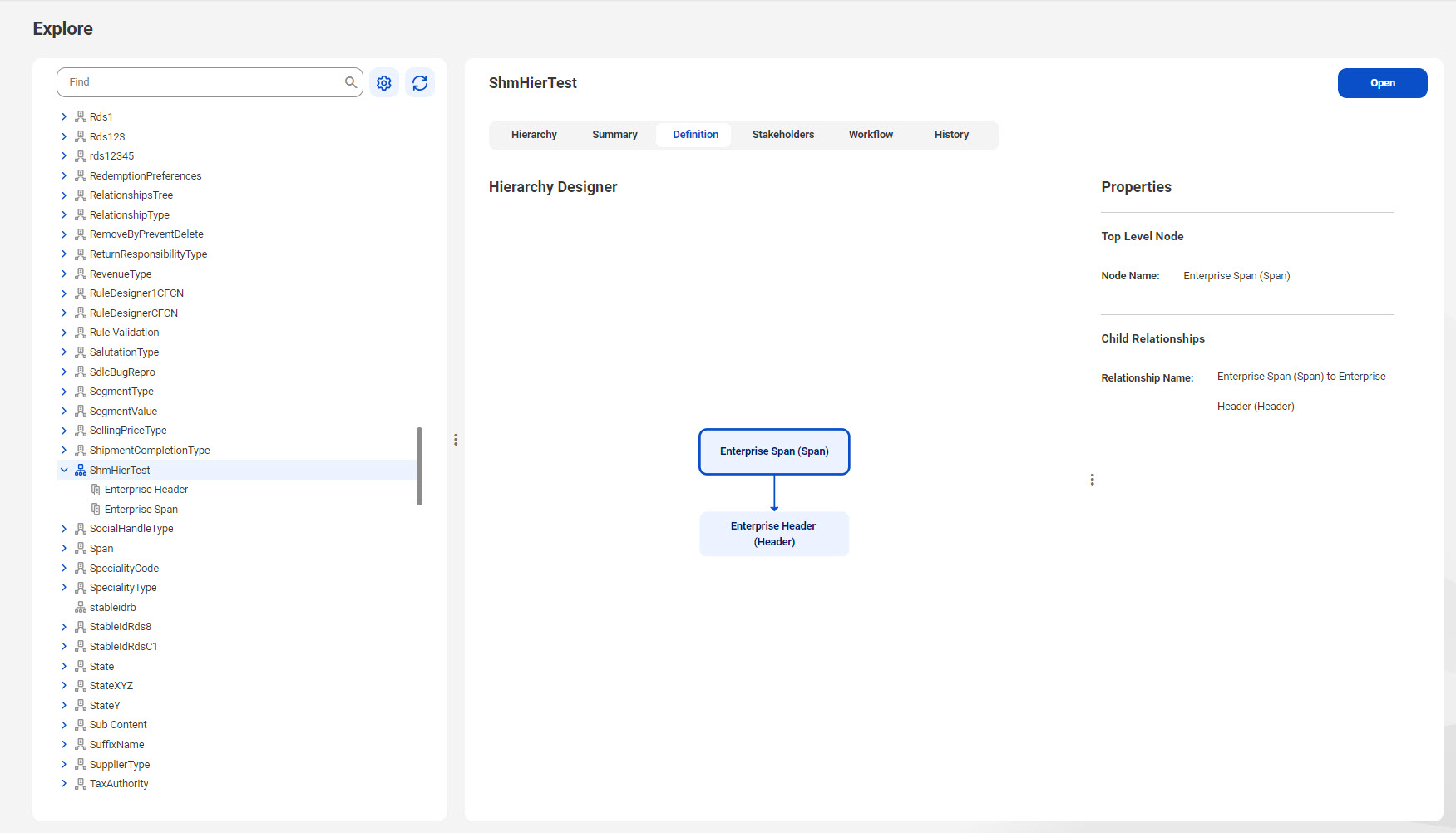Image resolution: width=1456 pixels, height=833 pixels.
Task: Switch to the Hierarchy tab
Action: (x=534, y=135)
